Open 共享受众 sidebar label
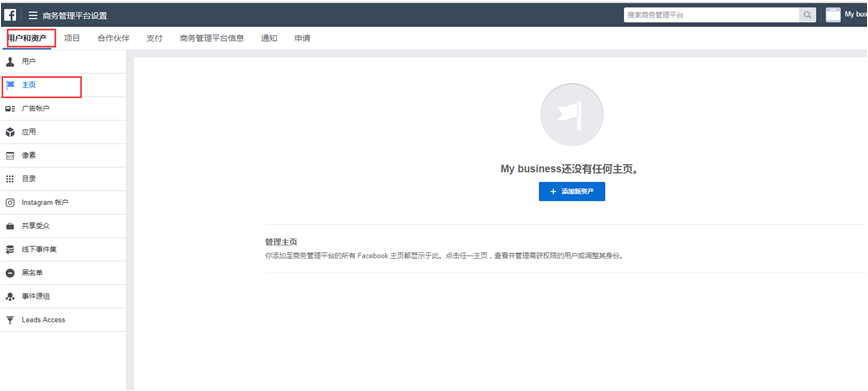The height and width of the screenshot is (391, 868). [36, 226]
